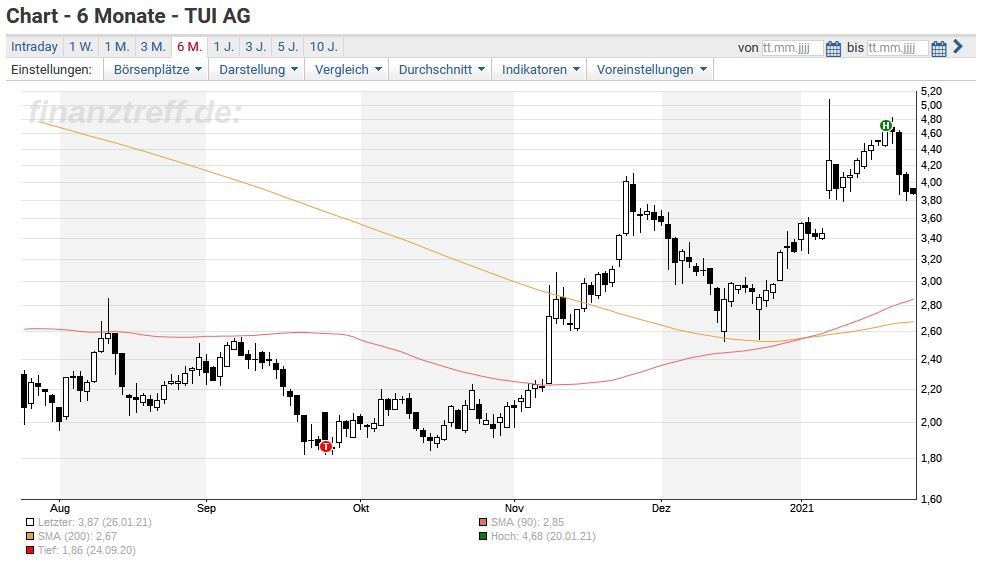
Task: Click the 'bis' end date input field
Action: (x=897, y=48)
